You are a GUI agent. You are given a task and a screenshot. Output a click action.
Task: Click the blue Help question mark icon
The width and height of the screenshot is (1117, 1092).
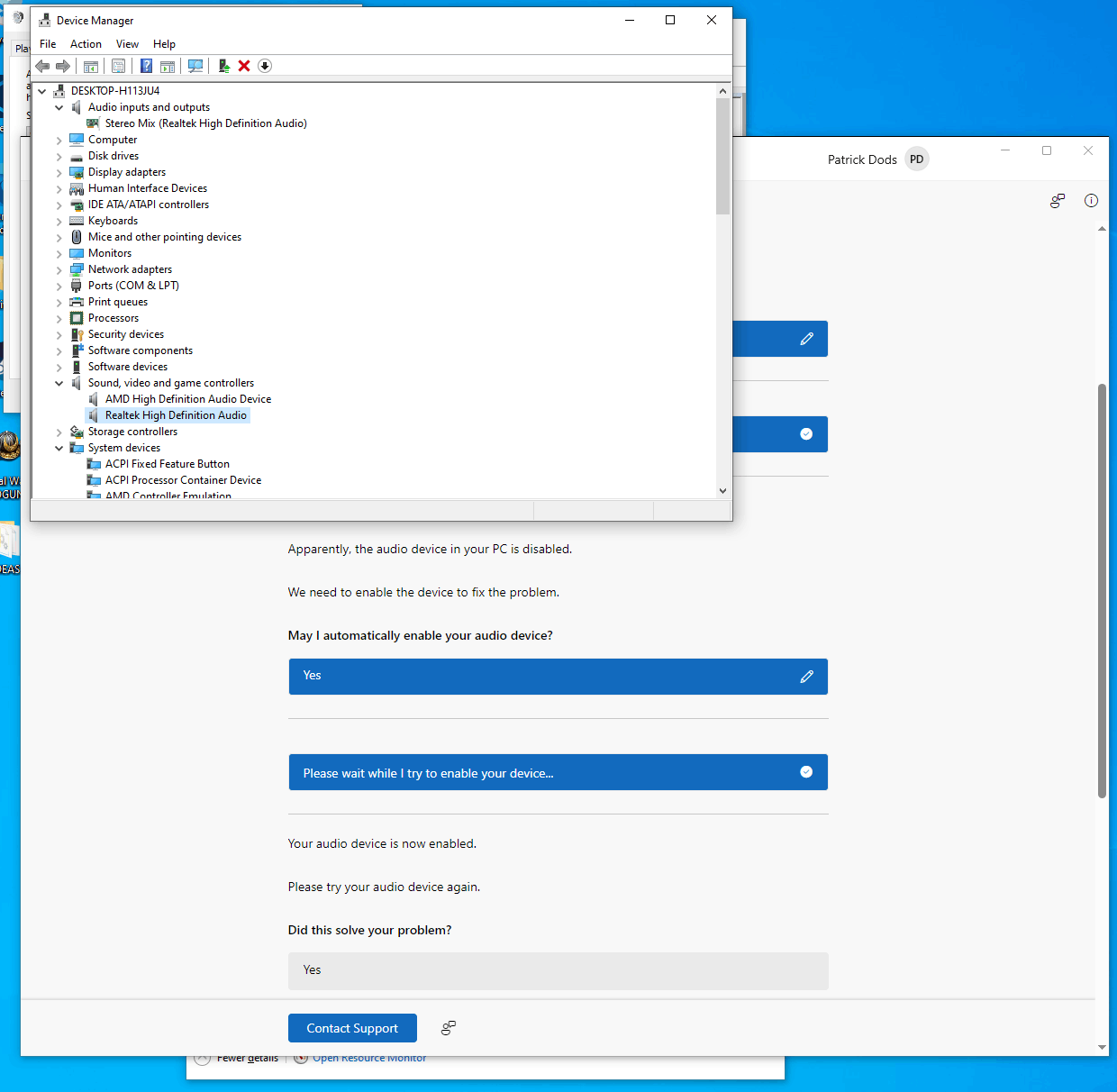tap(146, 66)
